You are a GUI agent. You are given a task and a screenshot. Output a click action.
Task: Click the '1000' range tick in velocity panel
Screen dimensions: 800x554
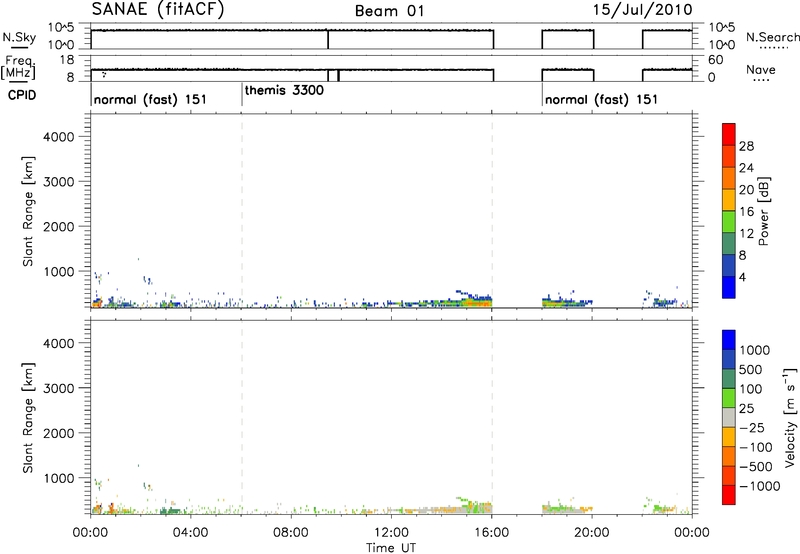coord(58,478)
